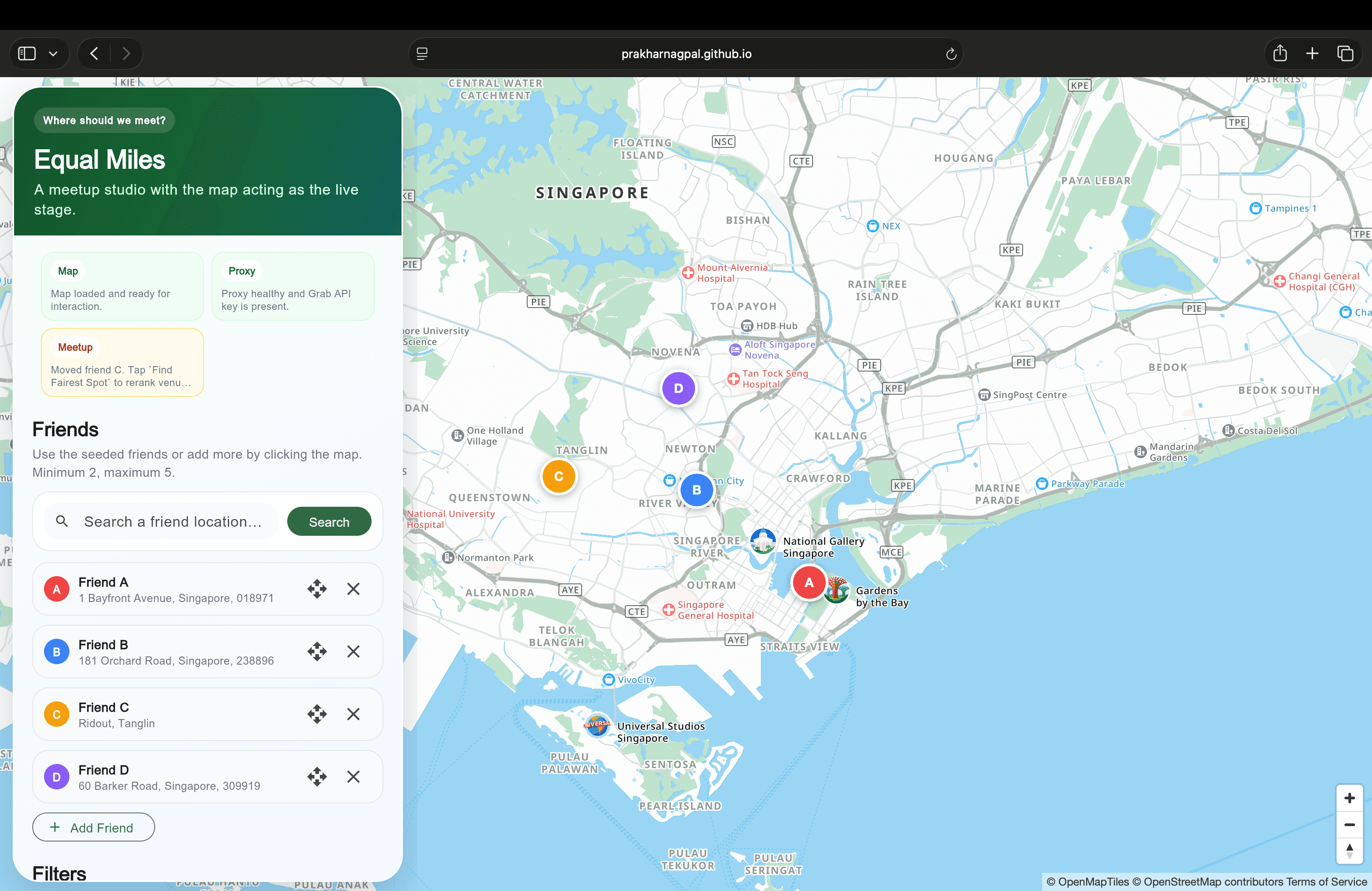
Task: Click the Search button
Action: [328, 521]
